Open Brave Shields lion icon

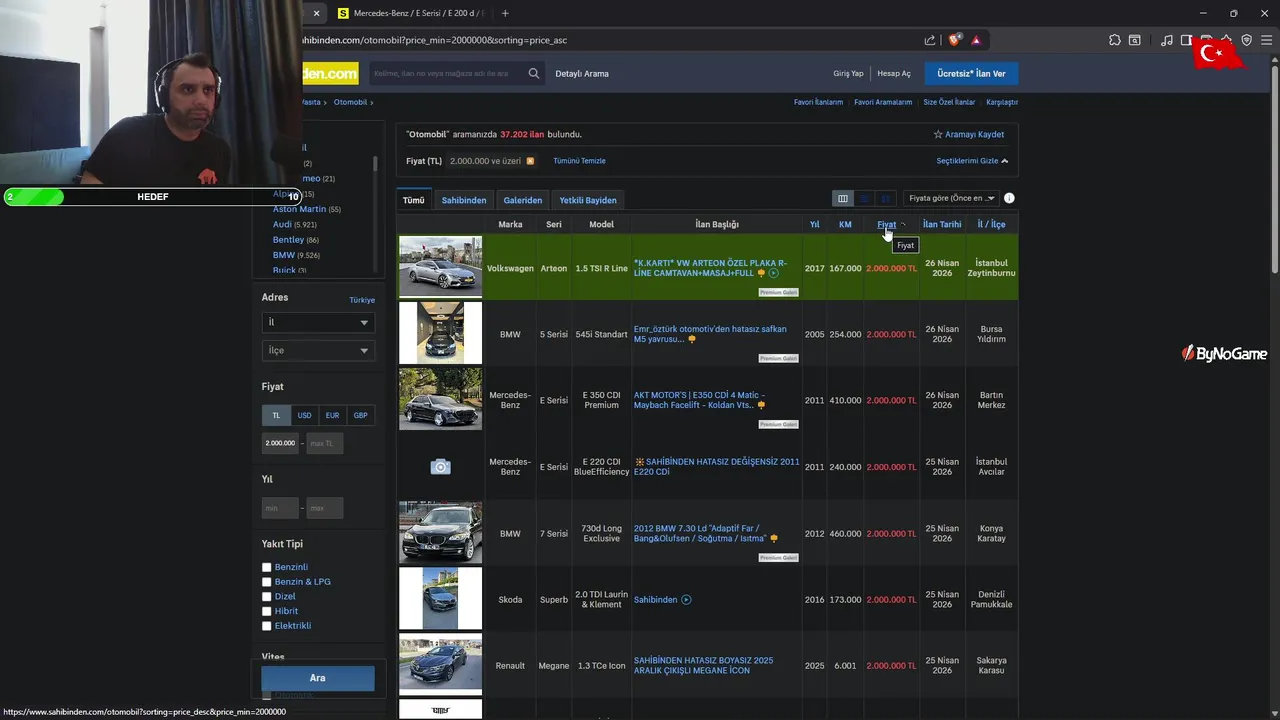pos(955,40)
